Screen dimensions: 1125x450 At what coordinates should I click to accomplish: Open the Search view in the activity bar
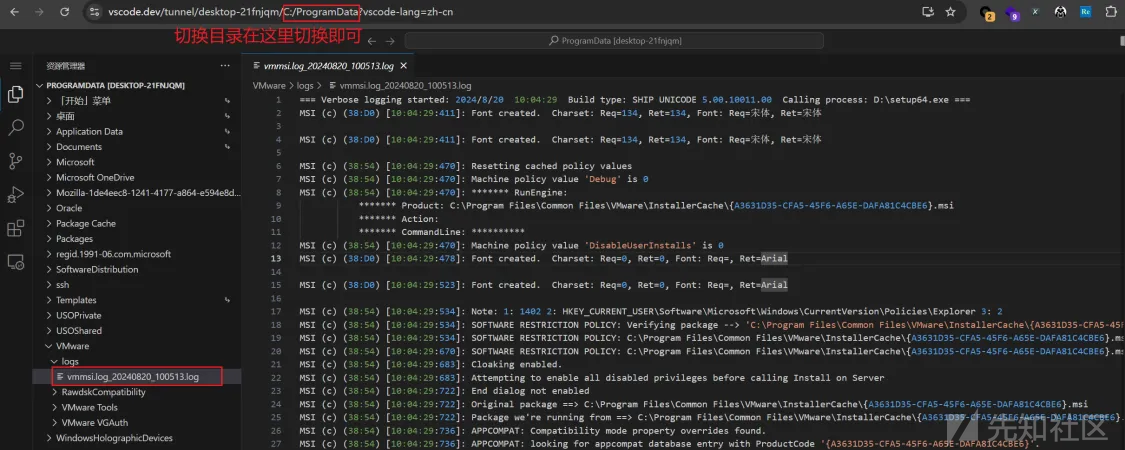pyautogui.click(x=15, y=128)
